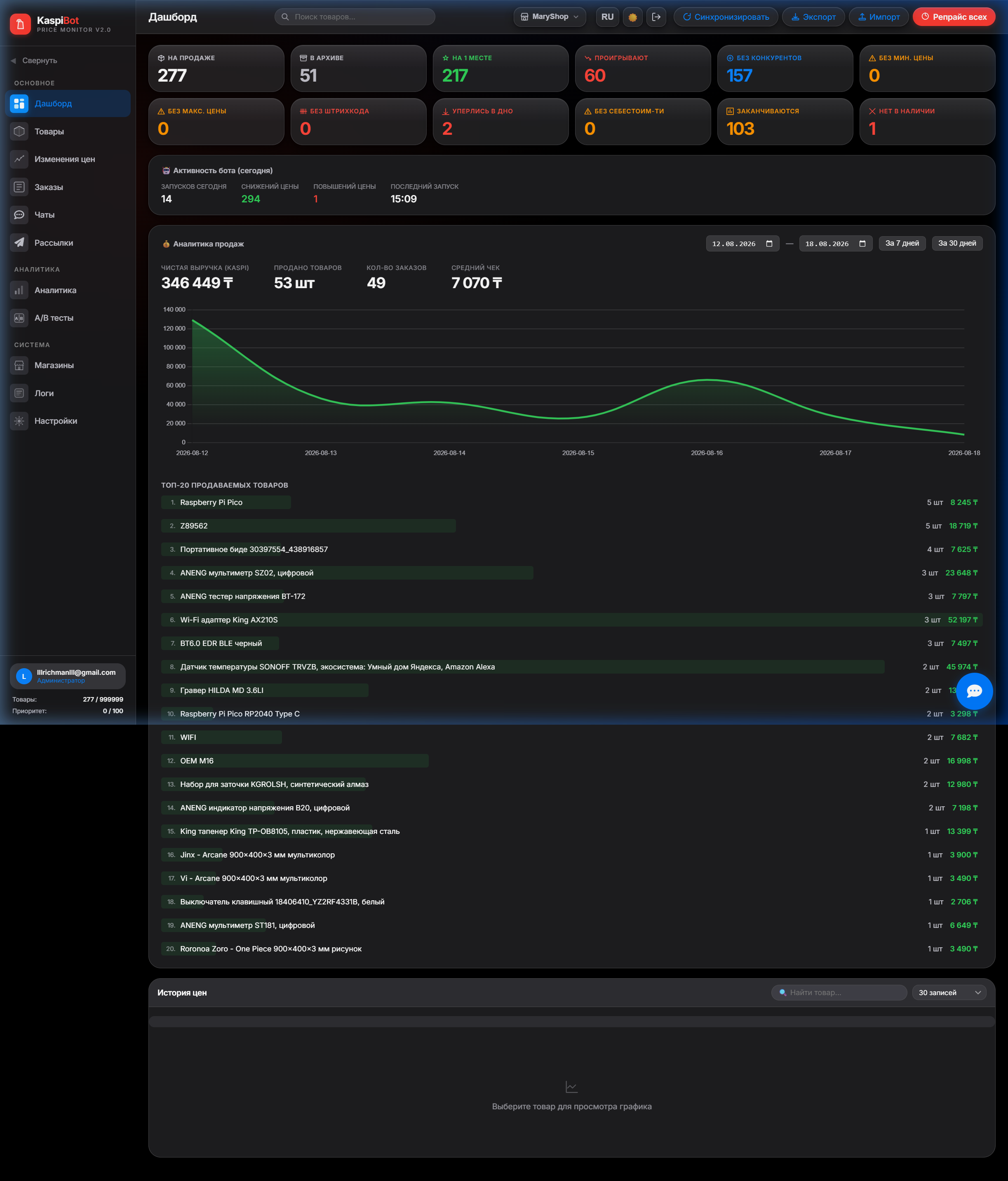Click the 18.08.2026 end date field
Viewport: 1008px width, 1181px height.
(835, 243)
